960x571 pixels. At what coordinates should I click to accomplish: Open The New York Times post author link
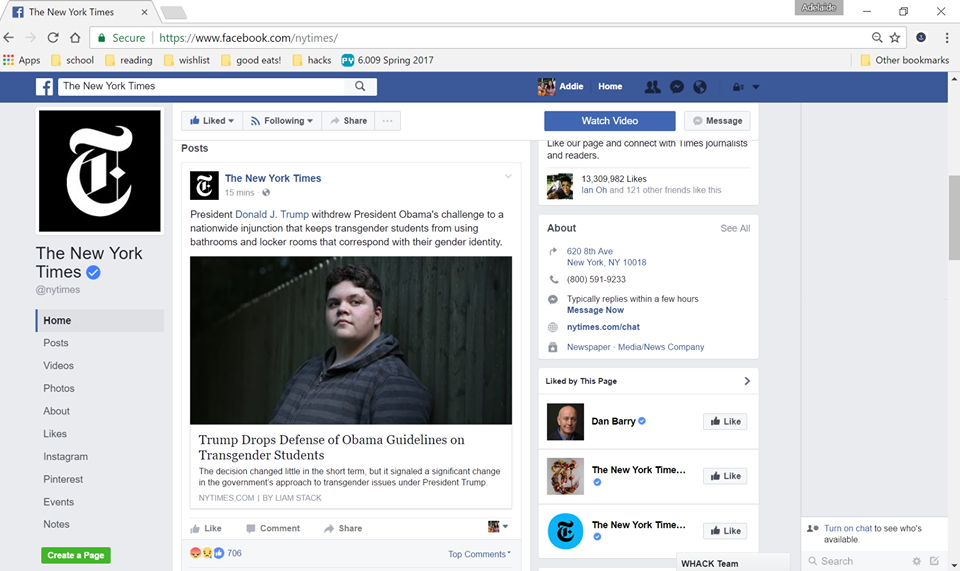[x=273, y=178]
